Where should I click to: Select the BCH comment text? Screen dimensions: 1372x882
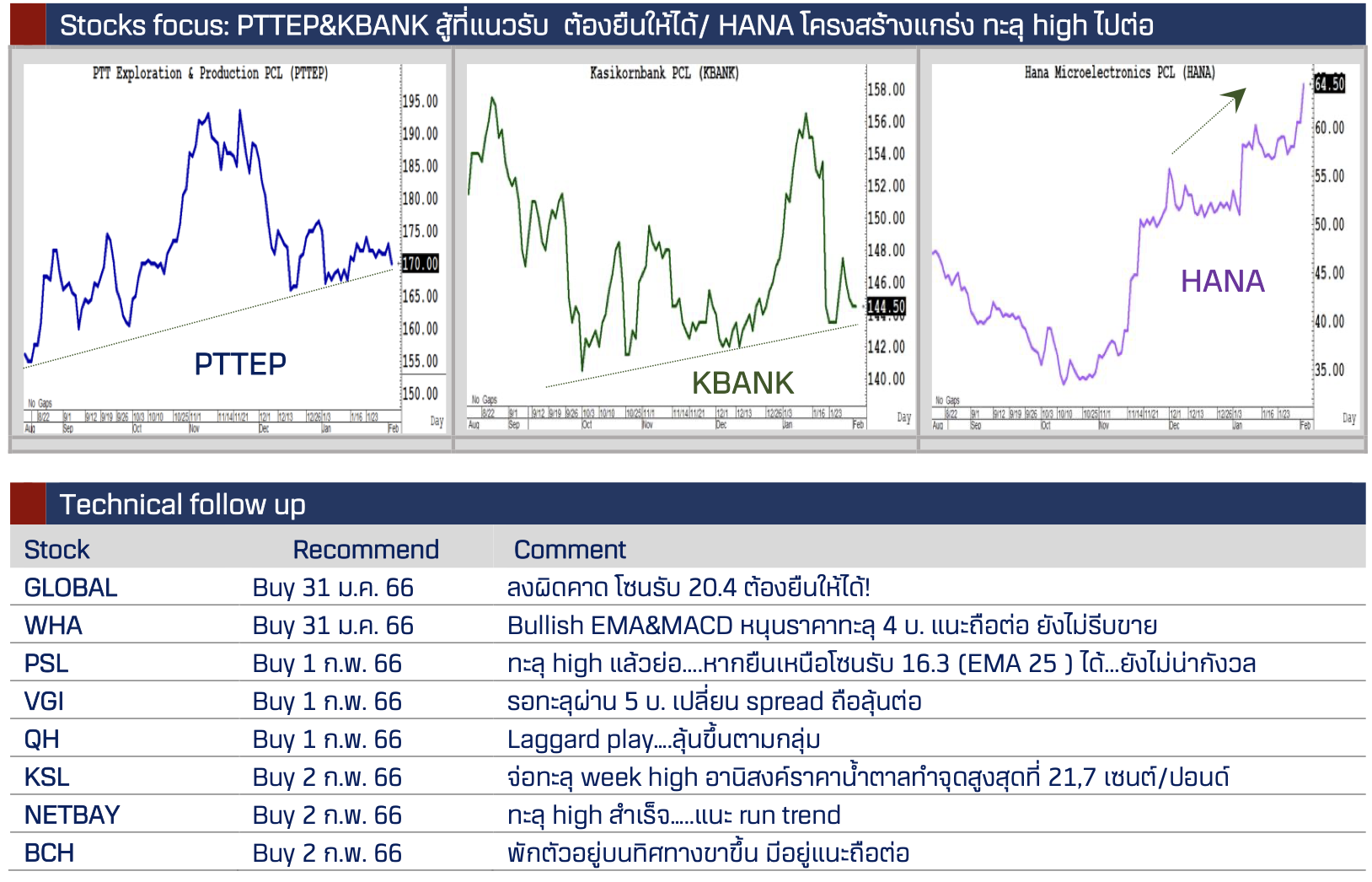click(708, 853)
